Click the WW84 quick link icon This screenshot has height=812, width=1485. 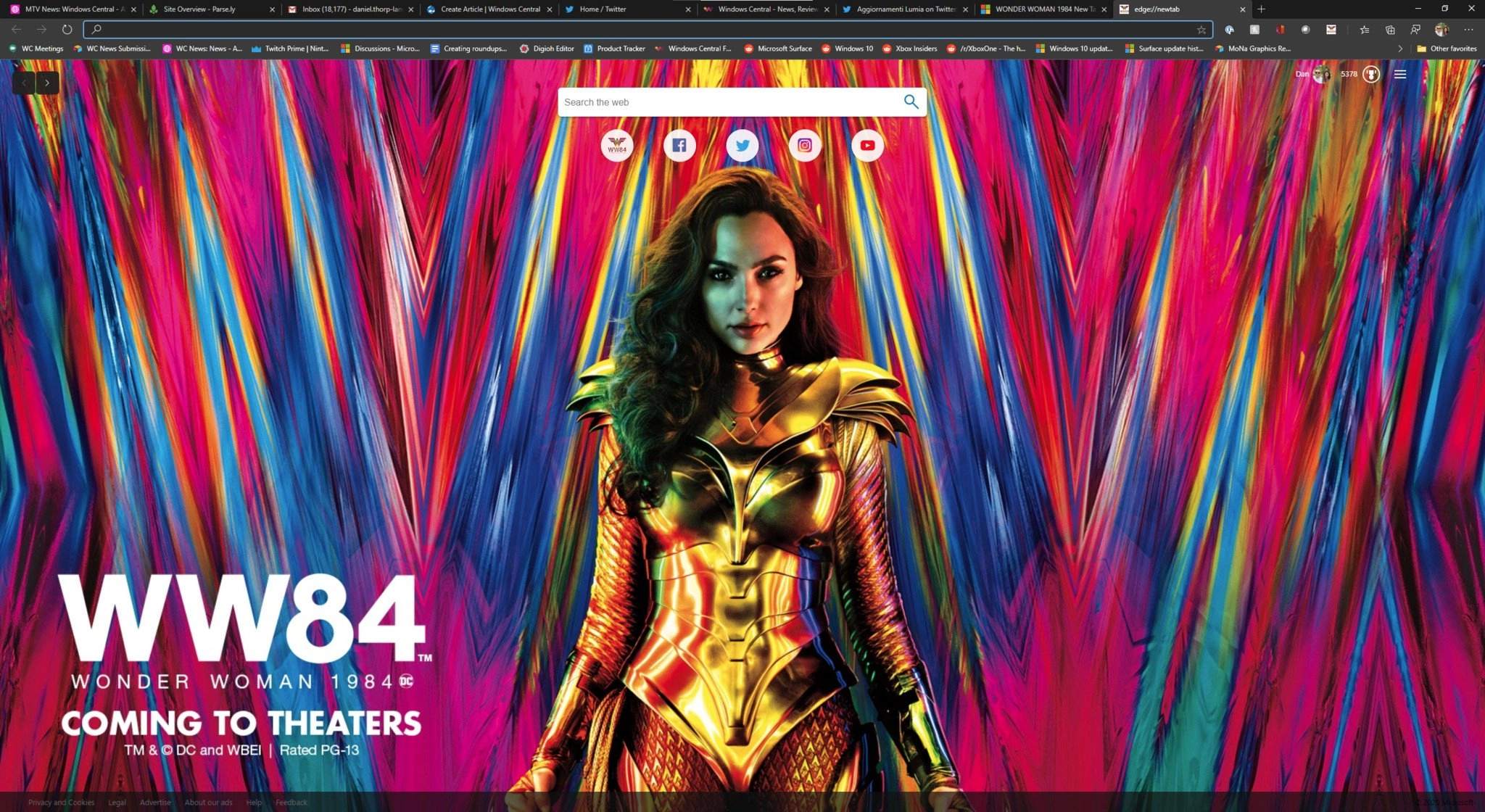click(617, 146)
